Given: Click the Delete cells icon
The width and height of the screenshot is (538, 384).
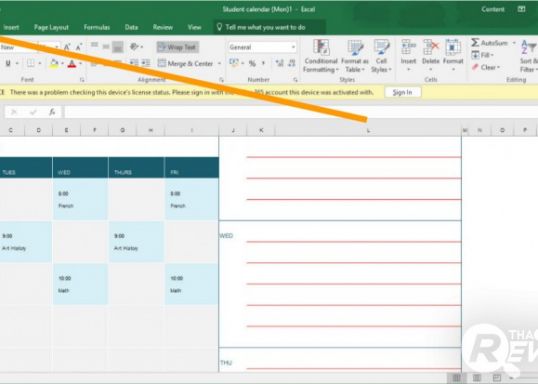Looking at the screenshot, I should (x=431, y=56).
